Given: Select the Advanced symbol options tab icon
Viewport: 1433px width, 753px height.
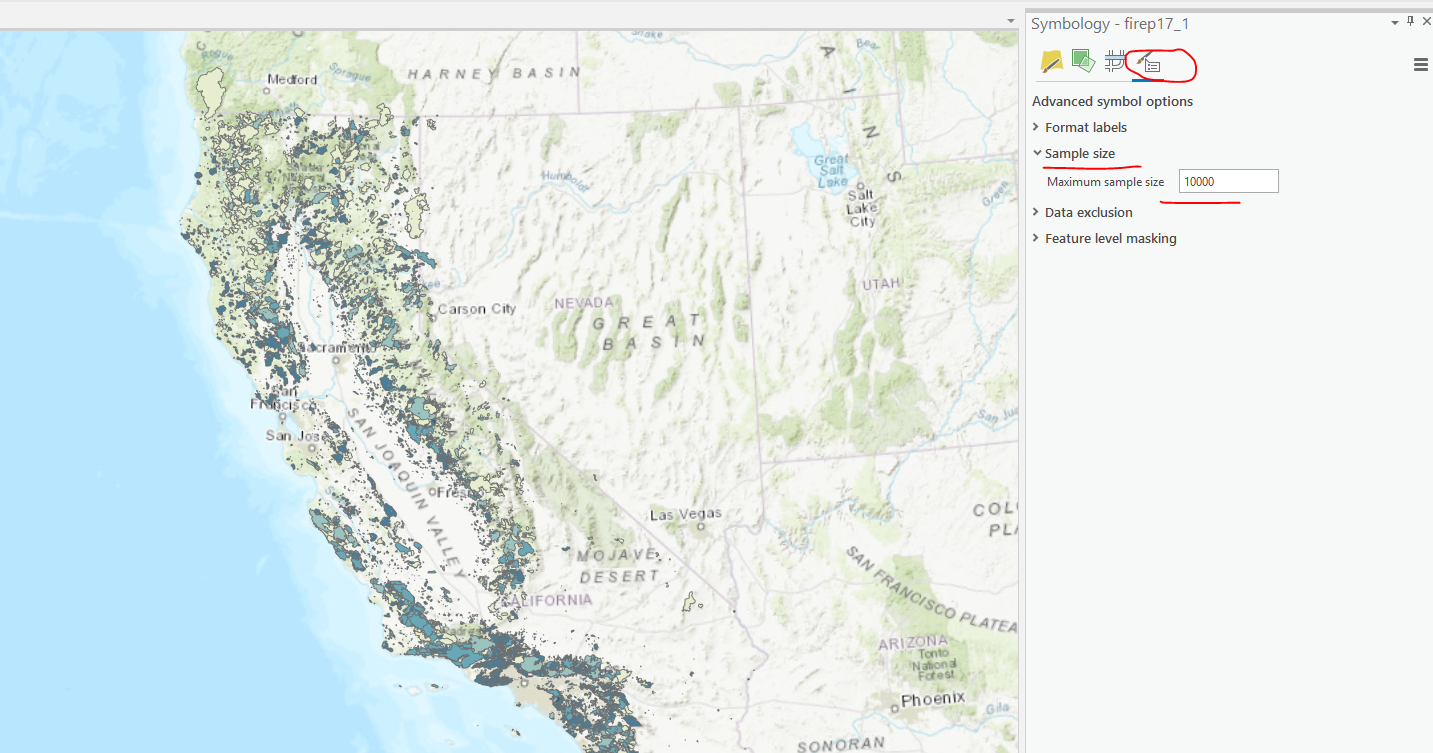Looking at the screenshot, I should [x=1148, y=63].
